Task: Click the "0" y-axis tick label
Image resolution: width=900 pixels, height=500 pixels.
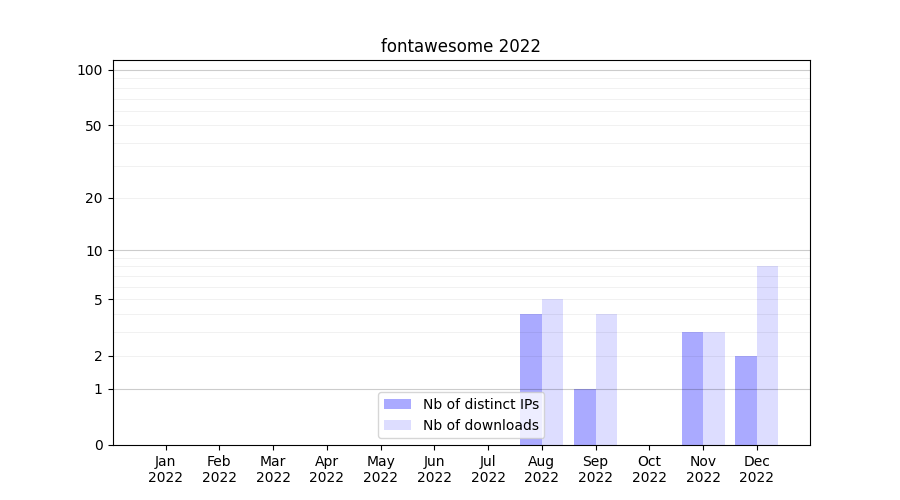Action: 98,445
